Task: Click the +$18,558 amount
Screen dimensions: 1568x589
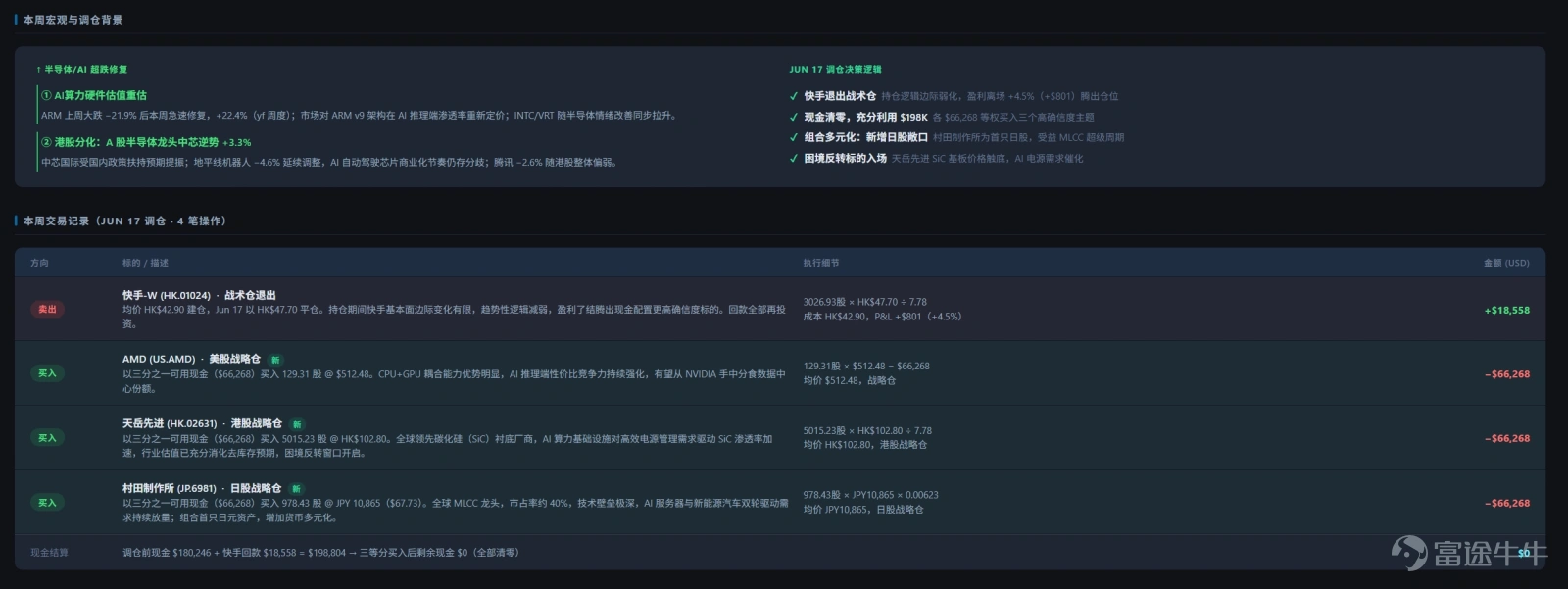Action: coord(1507,310)
